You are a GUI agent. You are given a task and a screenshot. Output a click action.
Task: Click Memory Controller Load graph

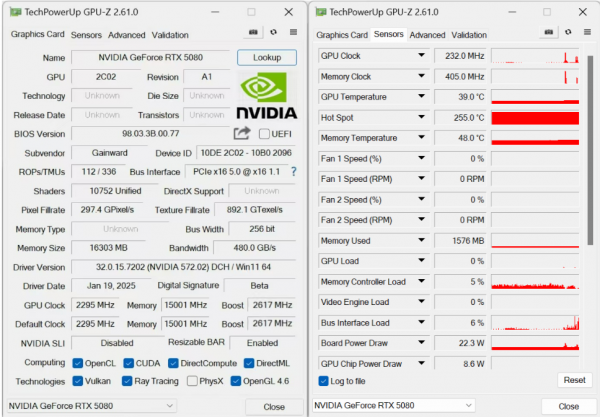click(535, 282)
